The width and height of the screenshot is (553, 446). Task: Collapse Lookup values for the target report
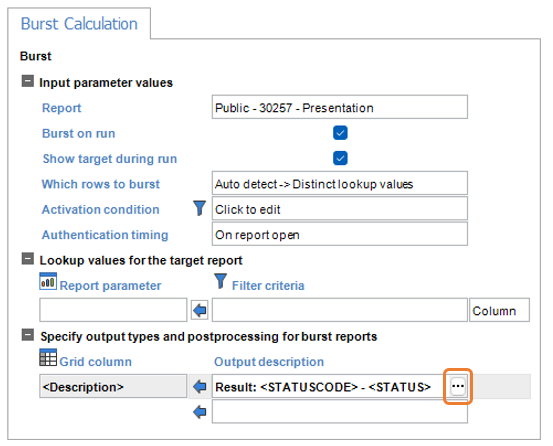tap(28, 259)
